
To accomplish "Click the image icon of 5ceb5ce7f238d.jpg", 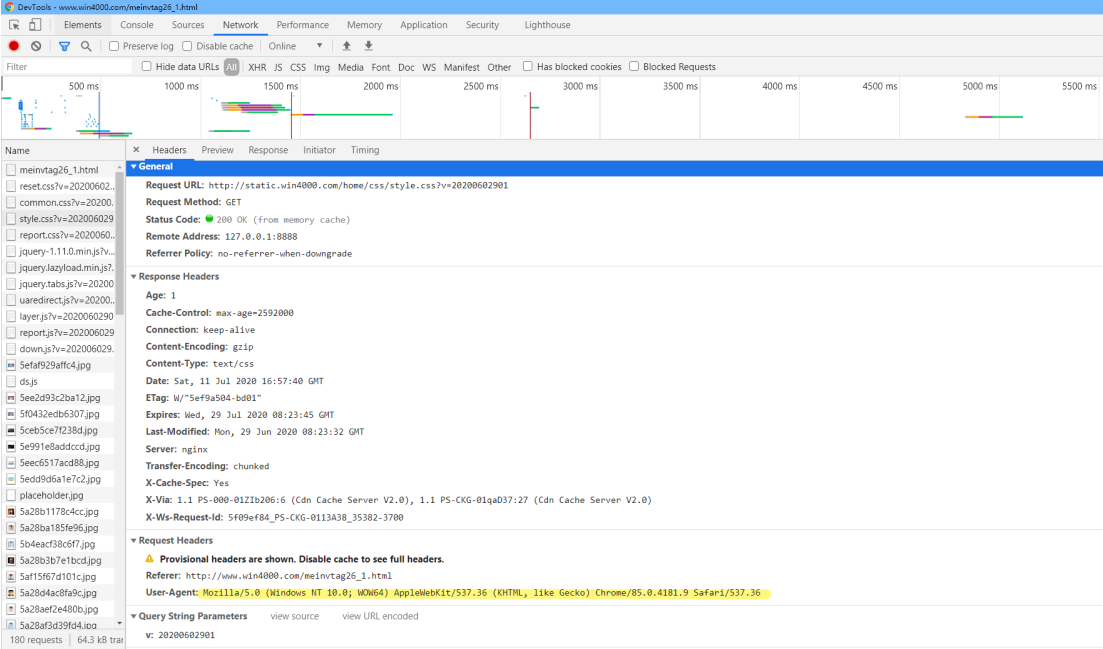I will [x=11, y=430].
